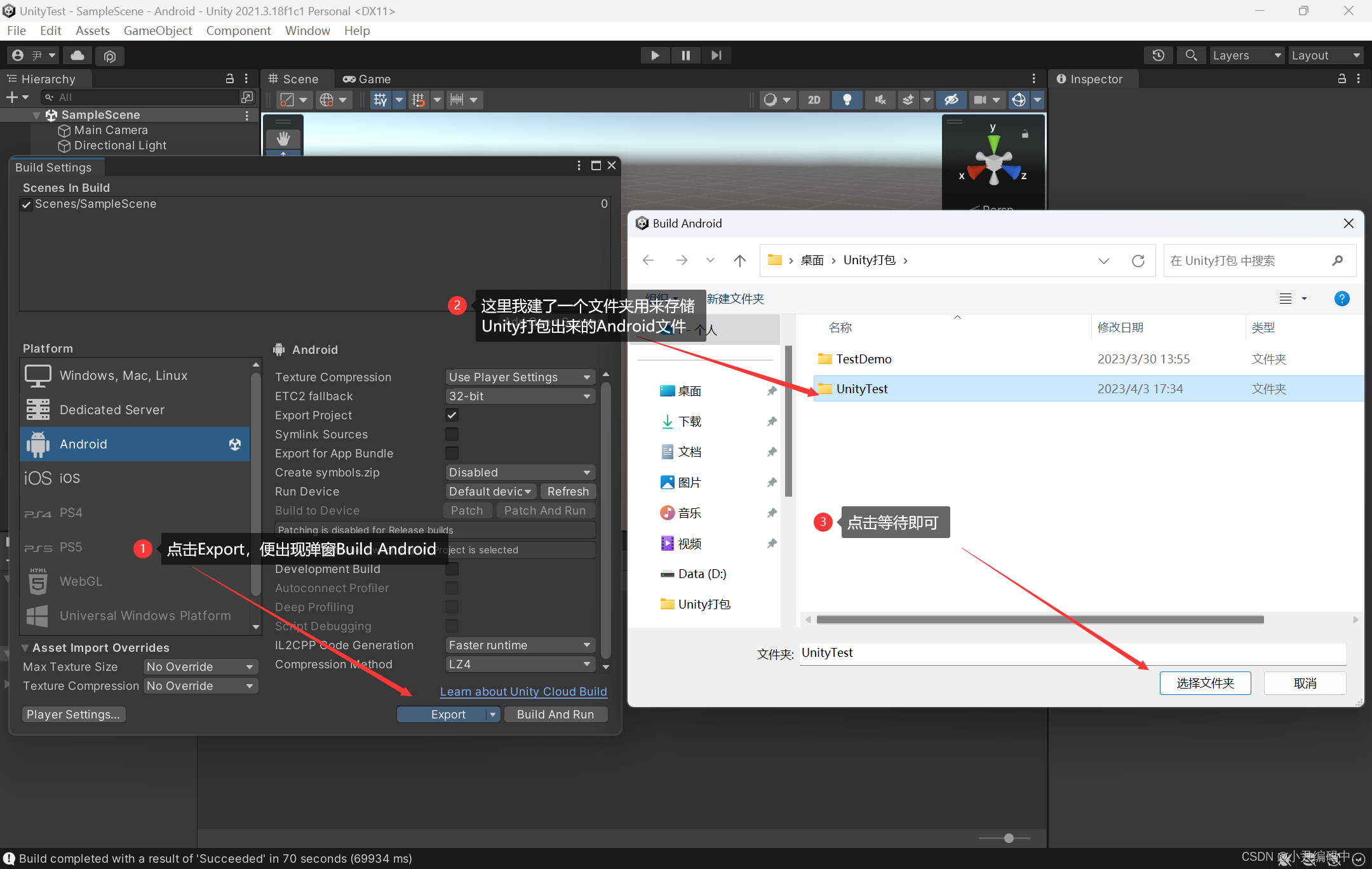The height and width of the screenshot is (869, 1372).
Task: Click the Play button in Unity toolbar
Action: [655, 55]
